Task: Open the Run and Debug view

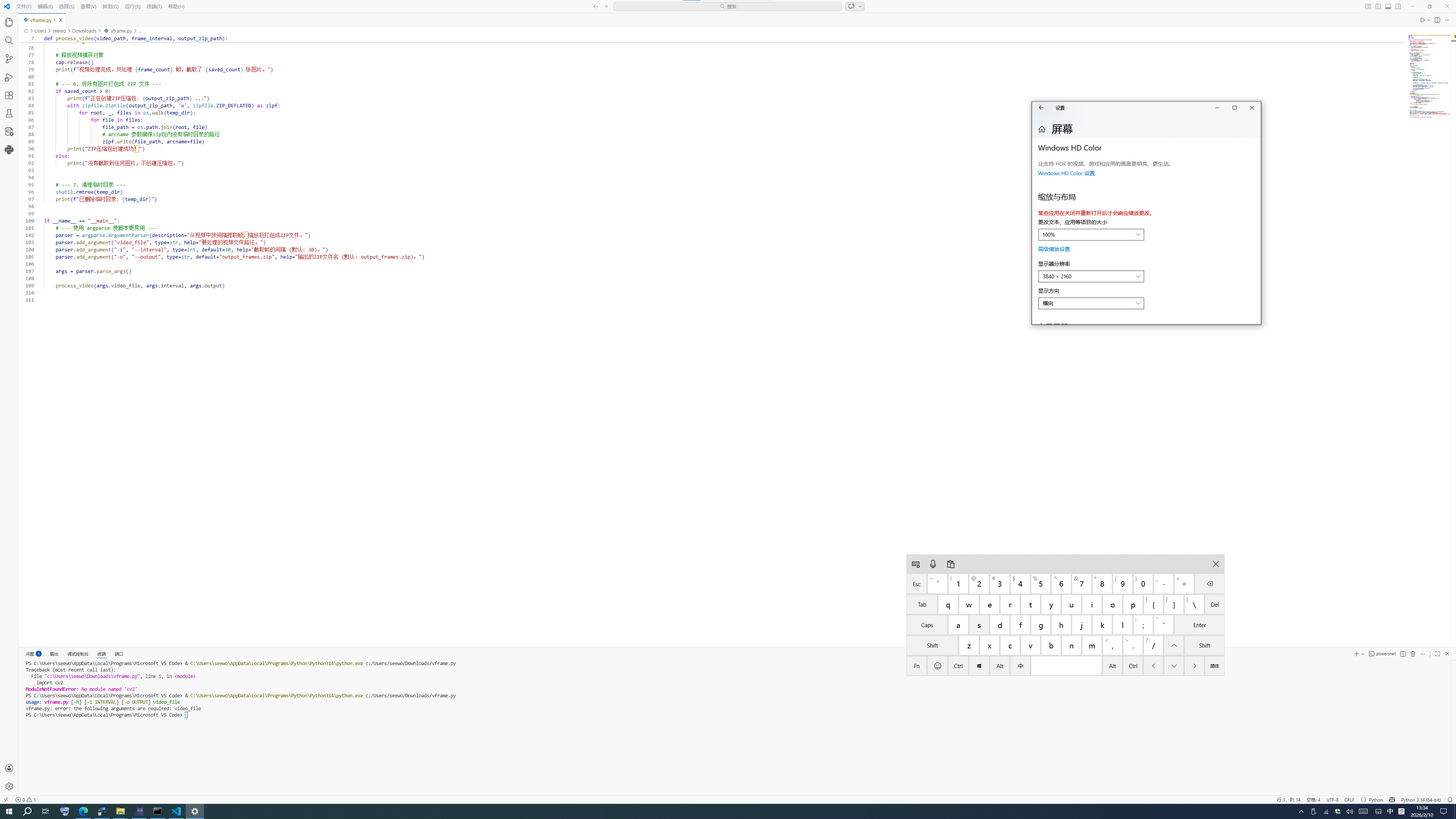Action: [x=9, y=77]
